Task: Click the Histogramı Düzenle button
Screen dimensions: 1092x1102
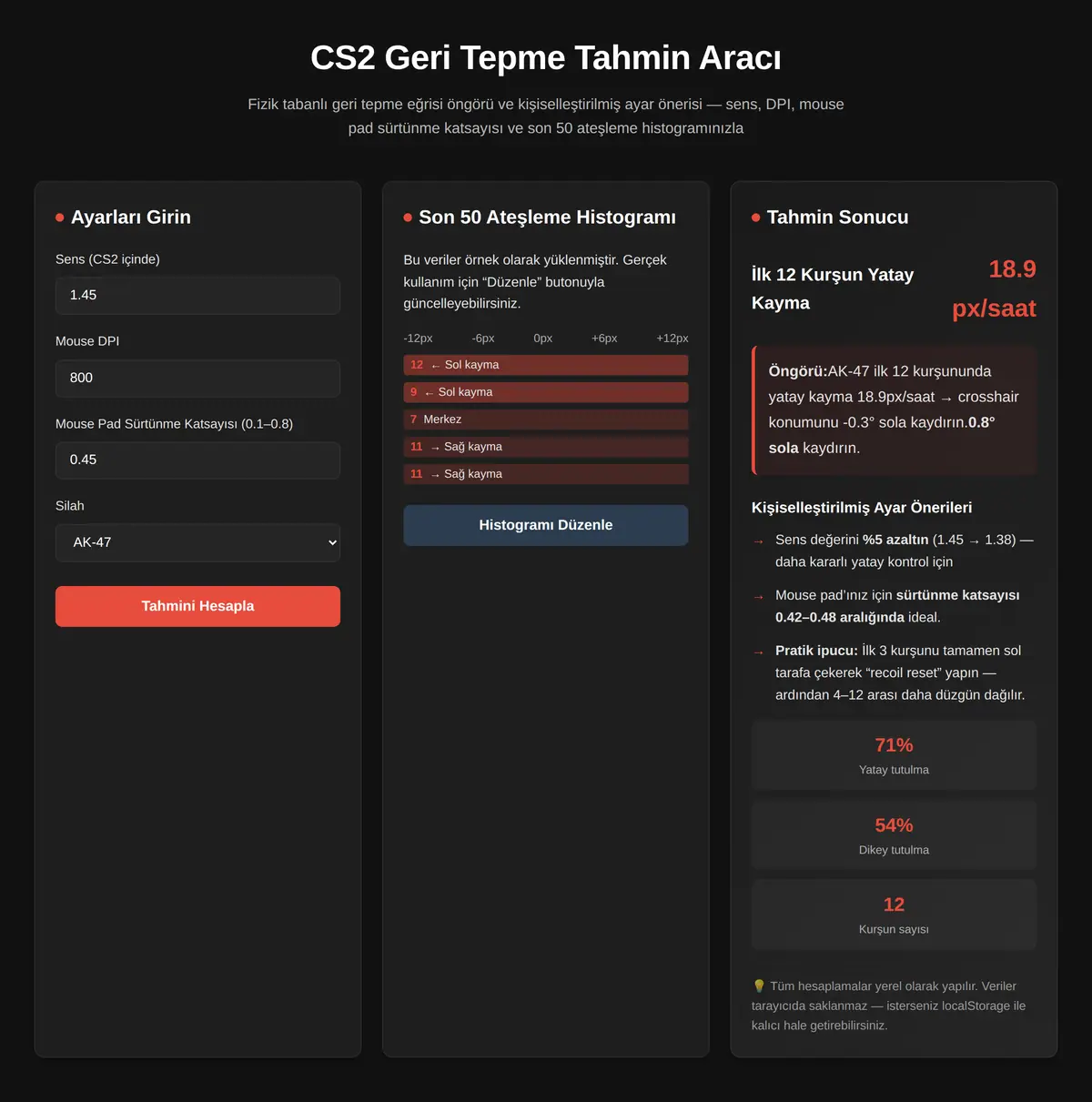Action: pos(546,525)
